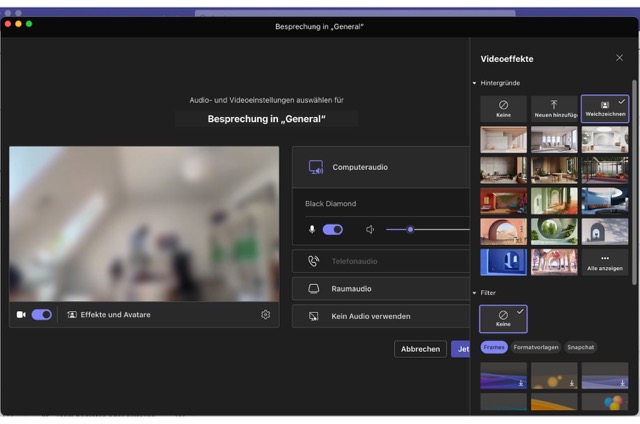Screen dimensions: 640x424
Task: Click the partially hidden Jetzt join button
Action: tap(461, 349)
